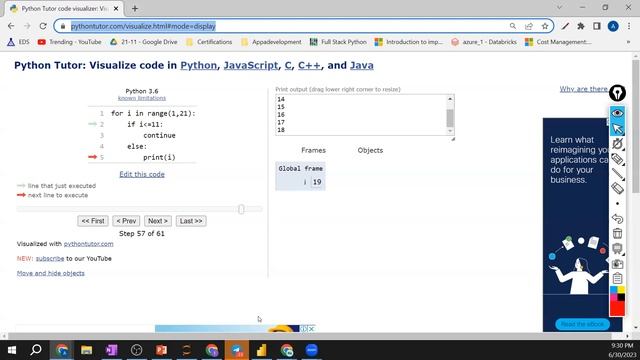Click the share page icon in address bar
Image resolution: width=640 pixels, height=360 pixels.
point(529,26)
